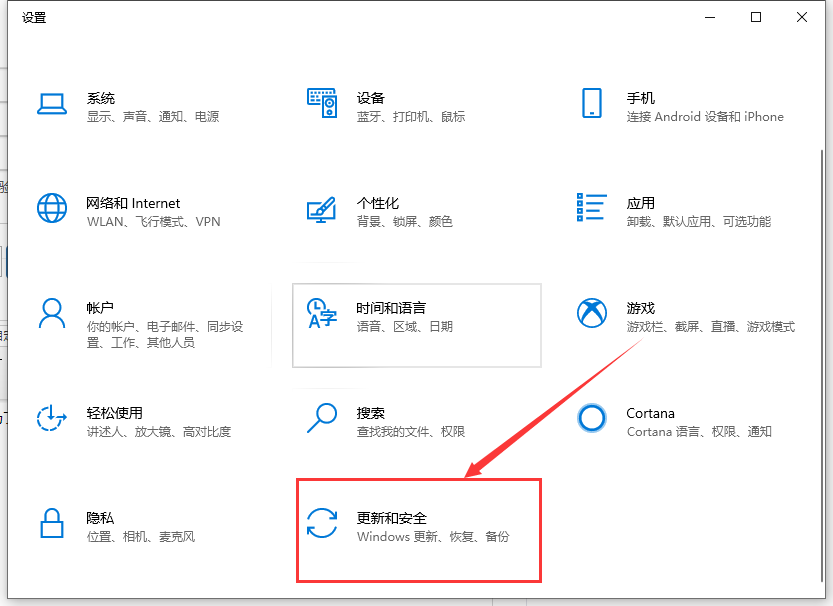This screenshot has width=833, height=606.
Task: Click the 隐私 lock icon
Action: point(51,526)
